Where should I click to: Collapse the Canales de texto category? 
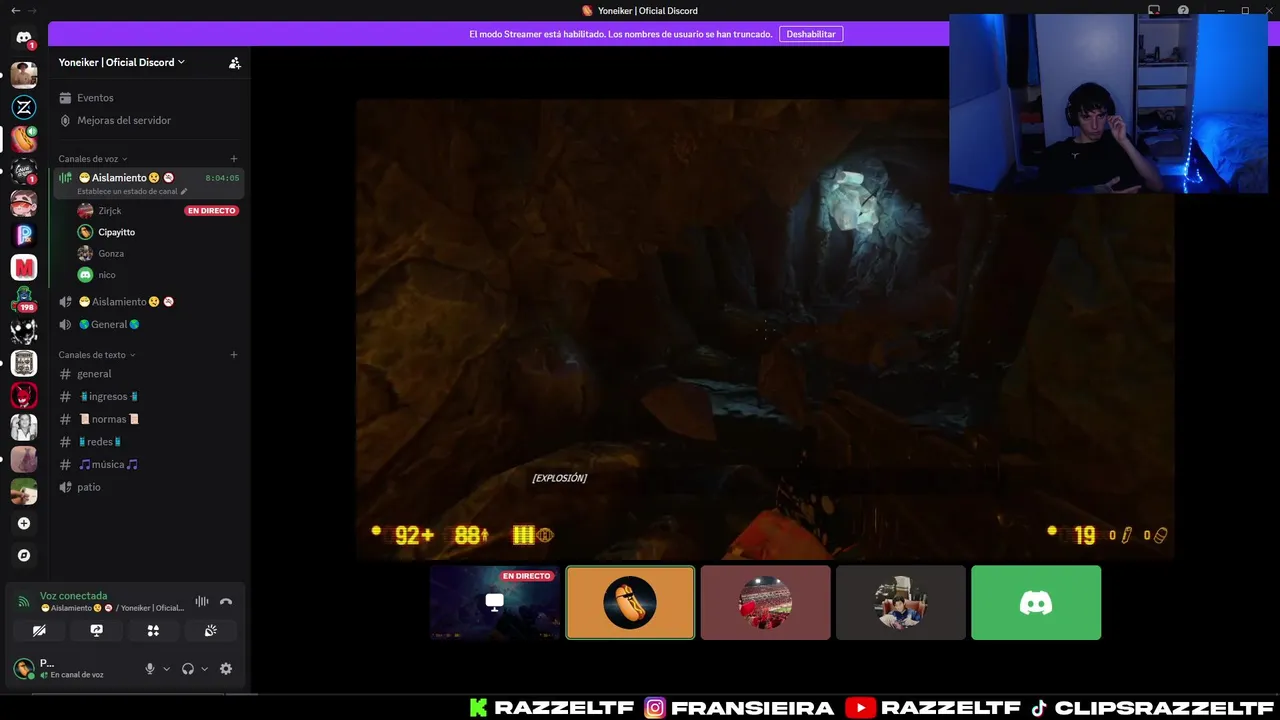[97, 355]
